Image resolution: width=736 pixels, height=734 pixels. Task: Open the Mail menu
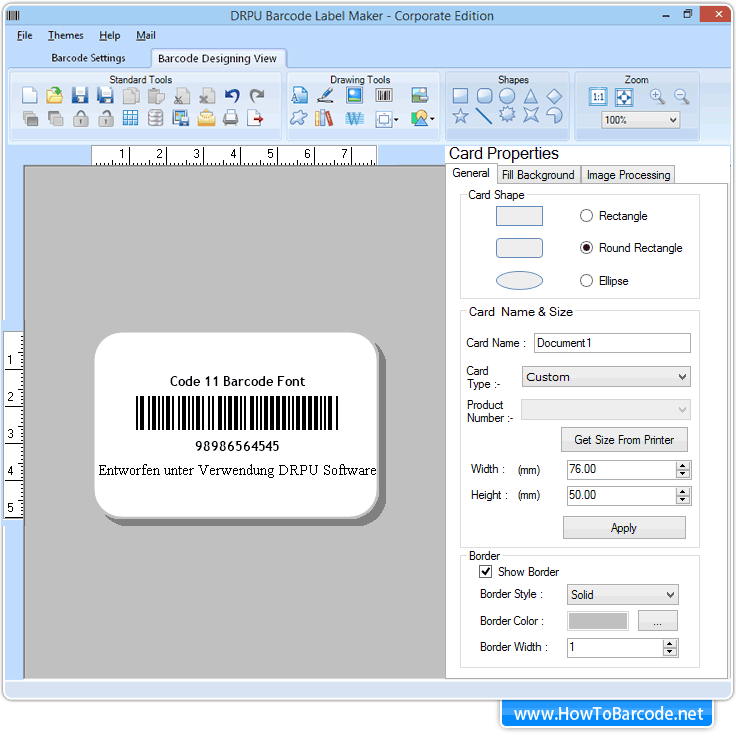(x=146, y=35)
